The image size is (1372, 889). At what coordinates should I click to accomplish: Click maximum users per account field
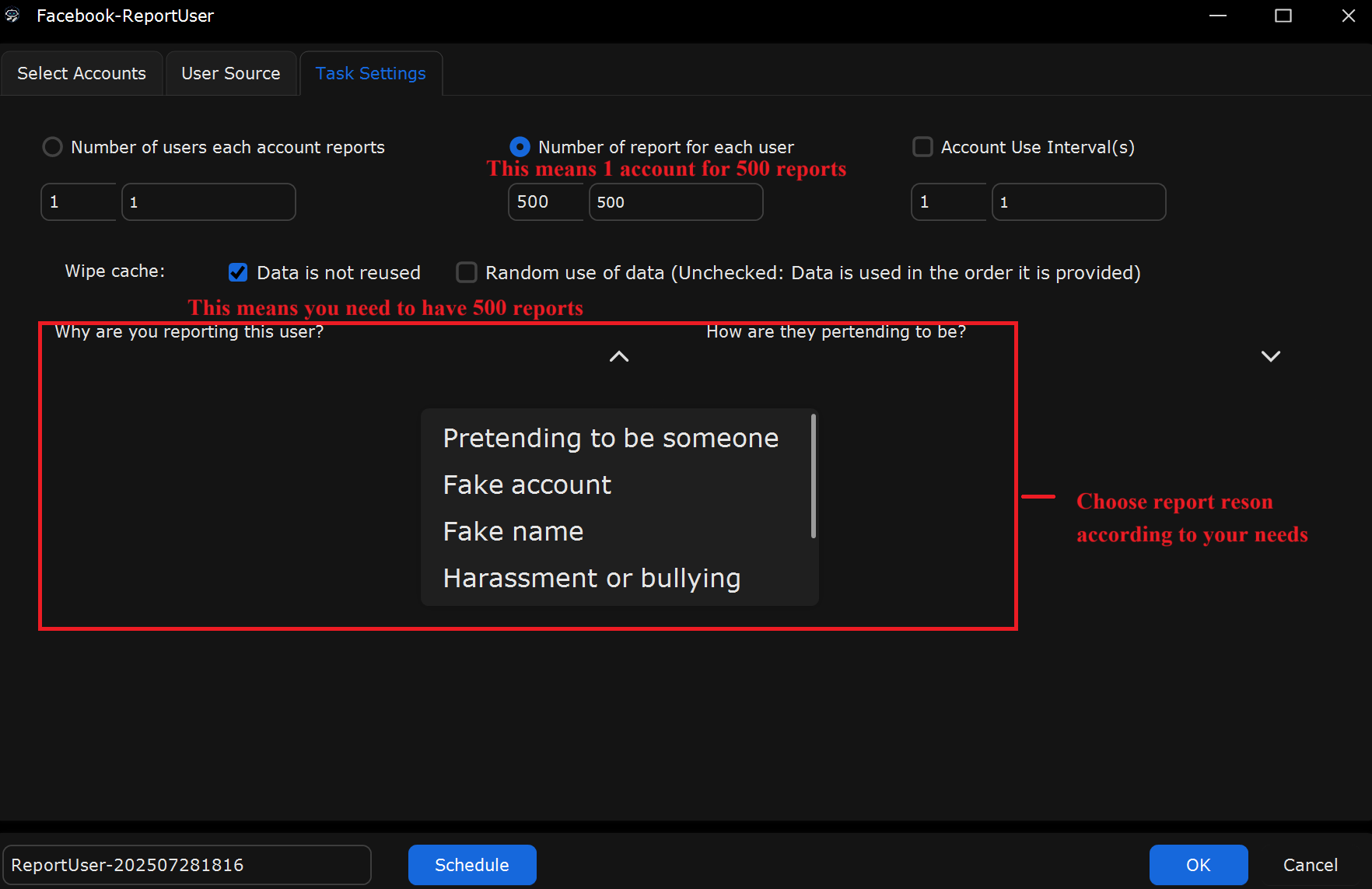tap(208, 202)
